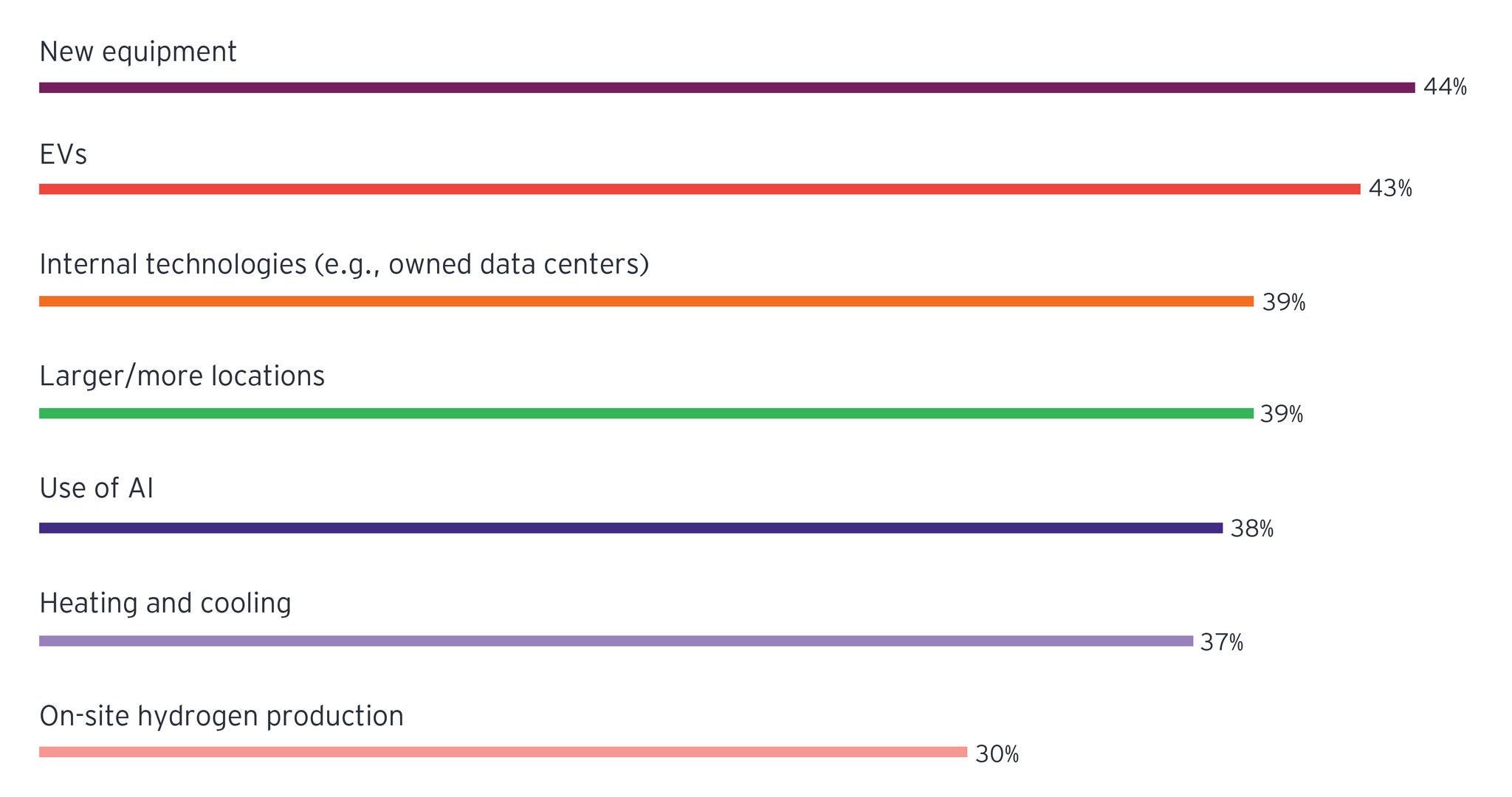Select the green Larger/more locations bar
1512x797 pixels.
tap(646, 413)
